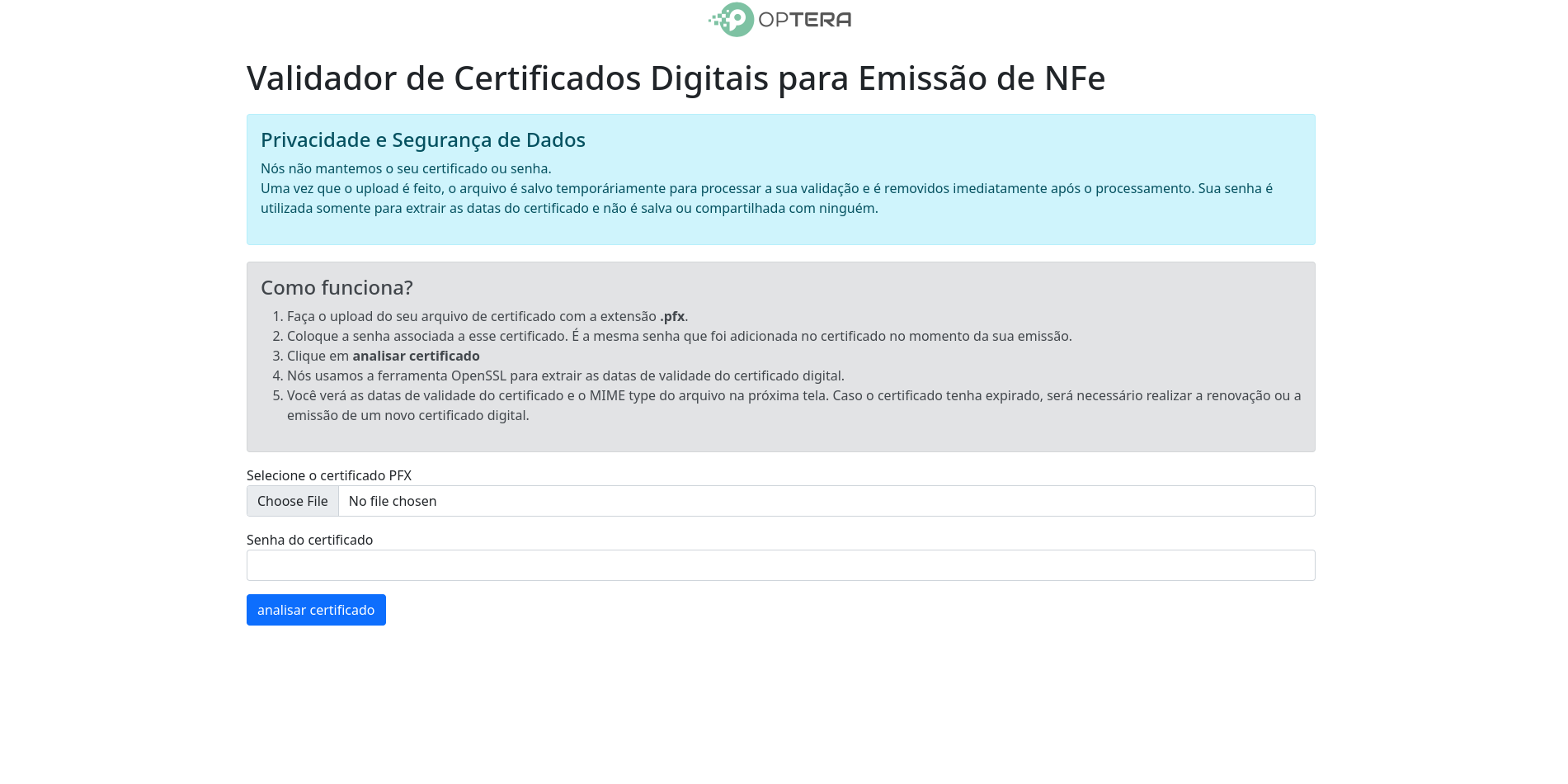This screenshot has height=784, width=1568.
Task: Click the OPTERA wordmark text in header
Action: 805,20
